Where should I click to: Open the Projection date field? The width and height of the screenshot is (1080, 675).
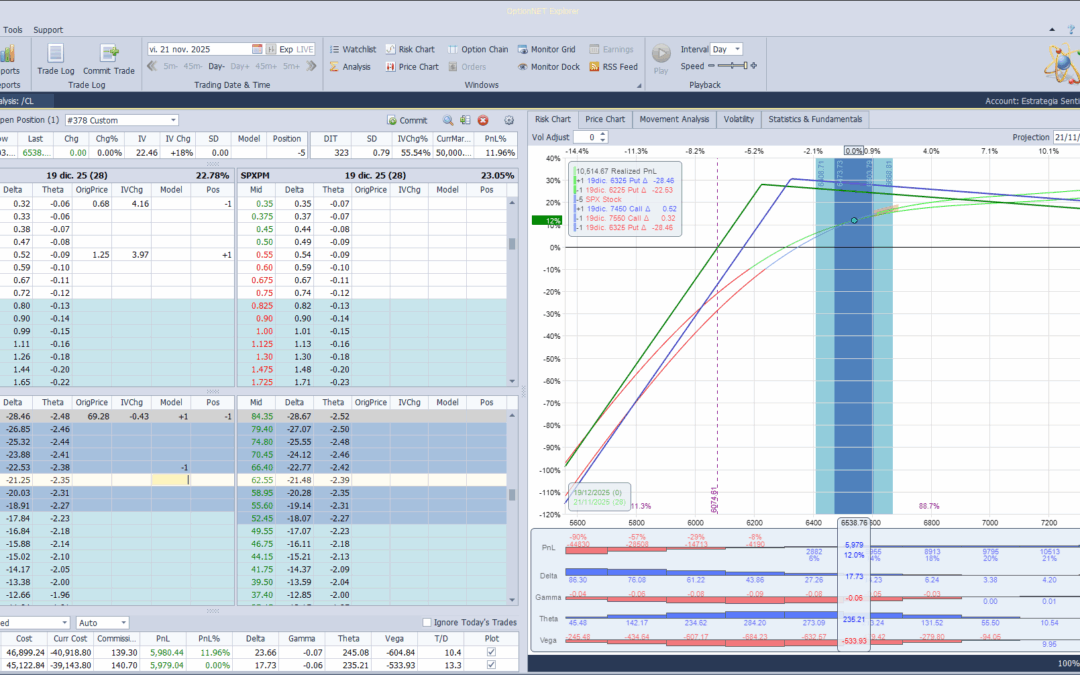point(1066,137)
